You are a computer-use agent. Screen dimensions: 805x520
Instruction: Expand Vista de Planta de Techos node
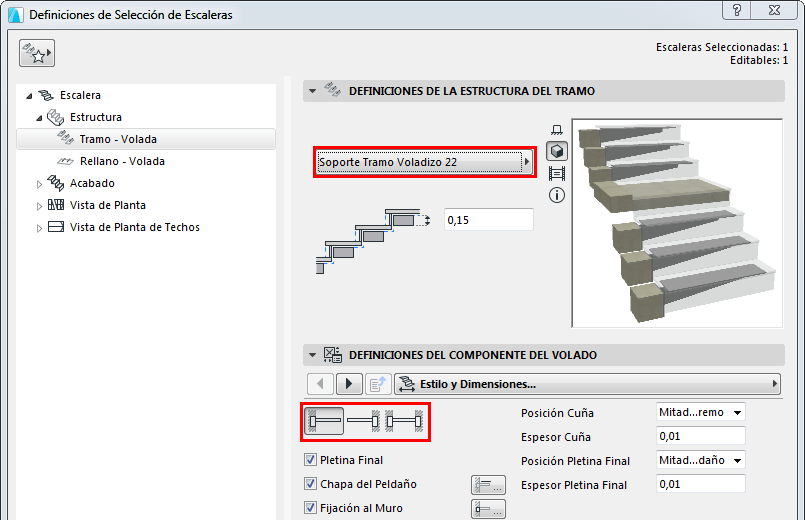tap(40, 228)
